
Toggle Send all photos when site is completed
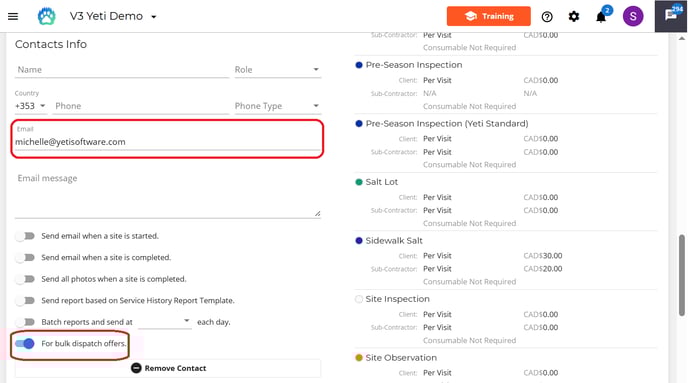25,279
